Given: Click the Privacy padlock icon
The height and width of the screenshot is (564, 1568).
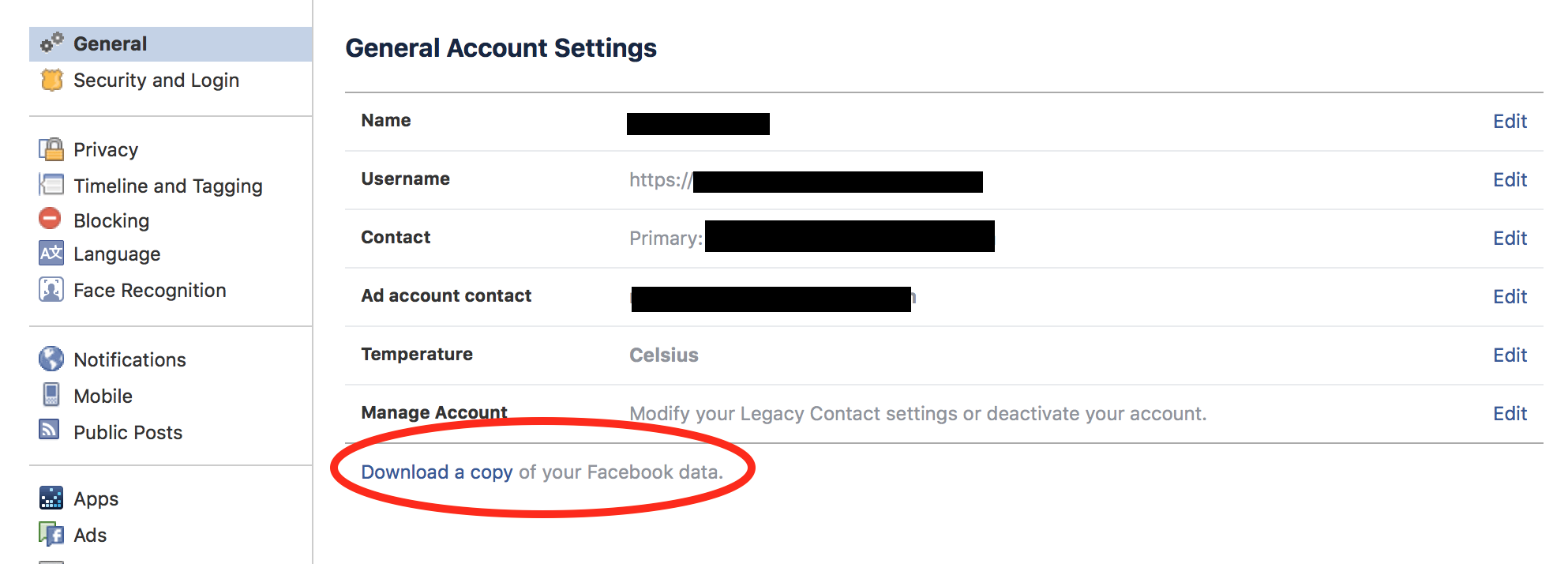Looking at the screenshot, I should click(52, 149).
